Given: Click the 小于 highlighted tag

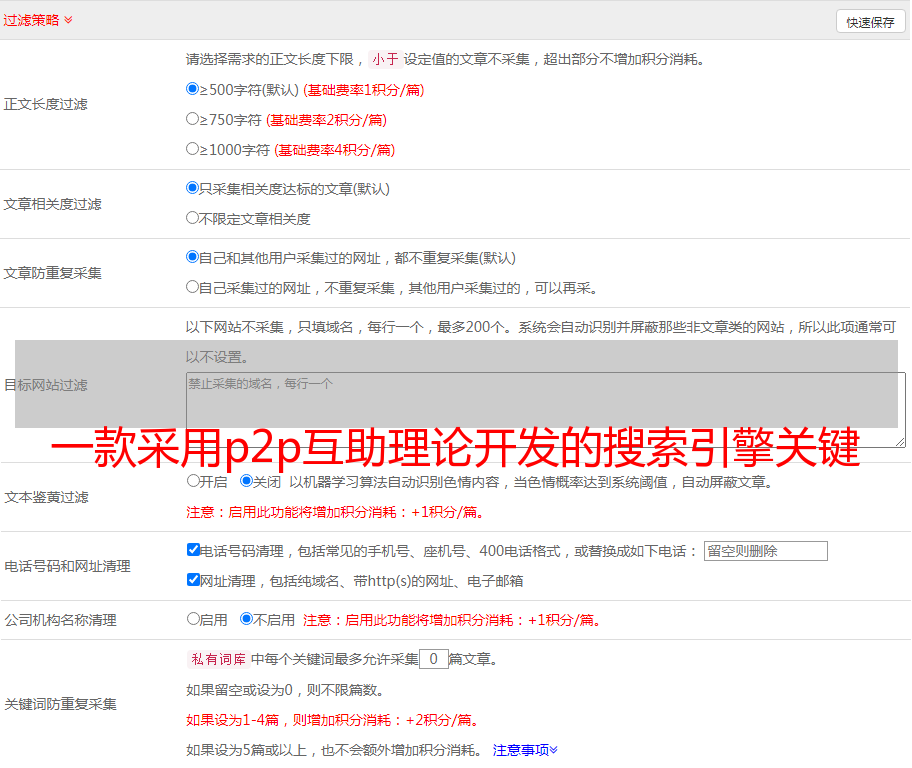Looking at the screenshot, I should [x=386, y=59].
